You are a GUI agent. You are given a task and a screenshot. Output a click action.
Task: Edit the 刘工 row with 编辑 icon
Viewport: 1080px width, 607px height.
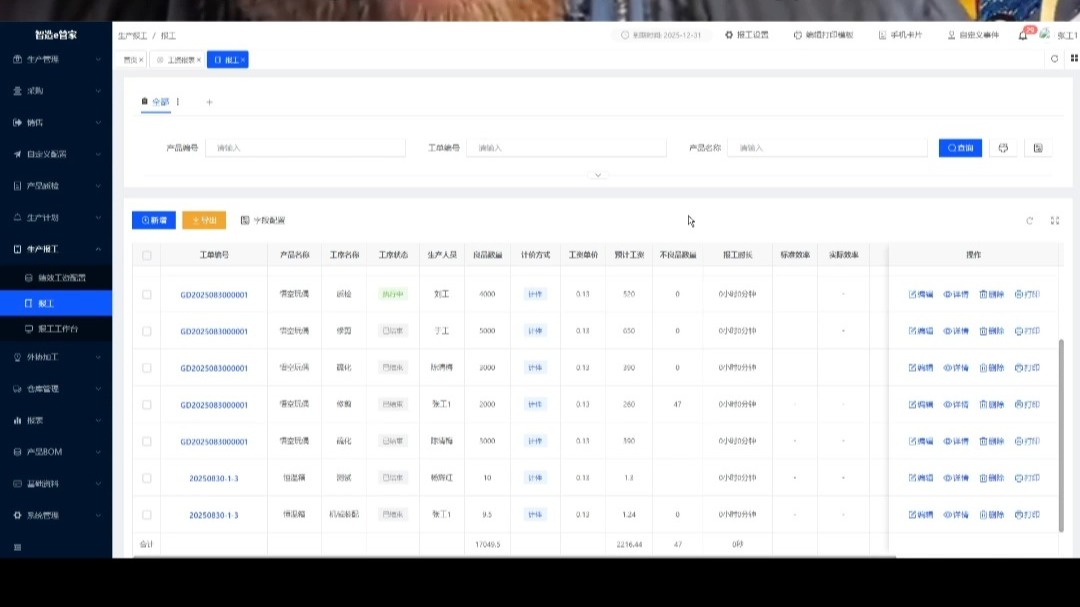[920, 294]
